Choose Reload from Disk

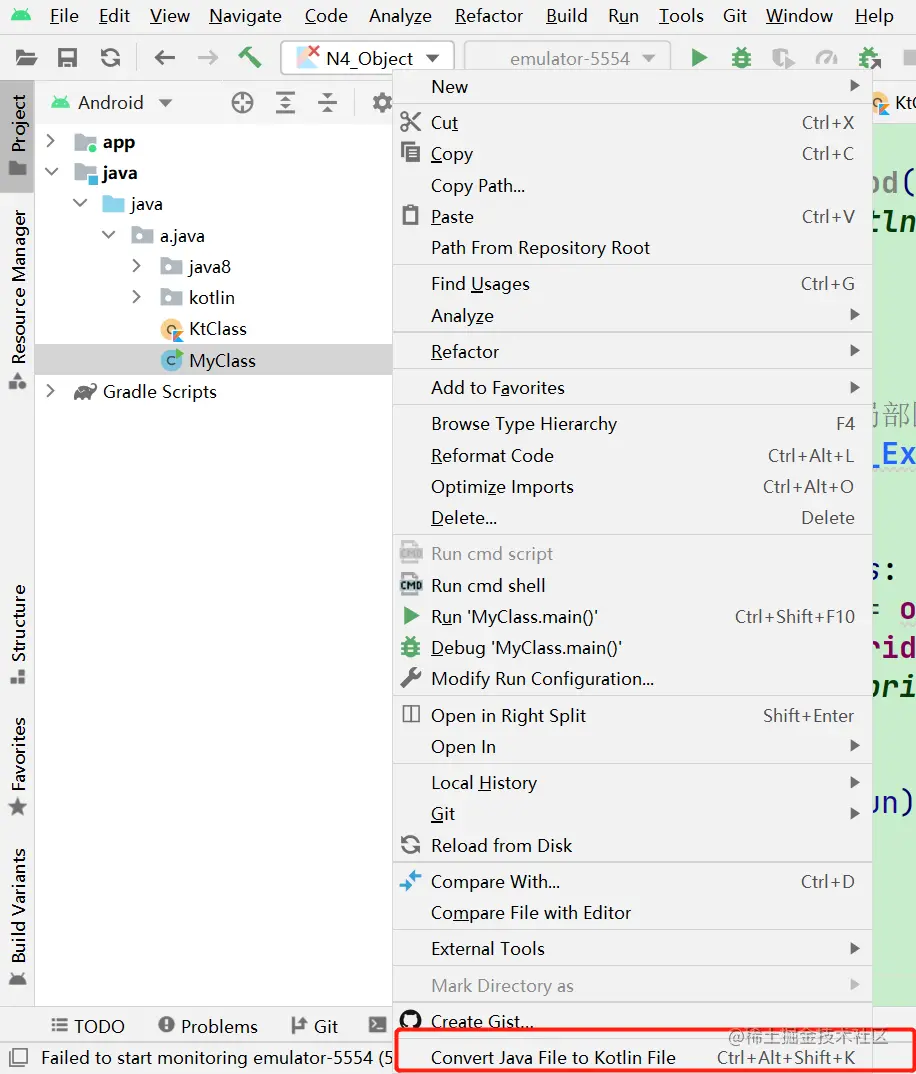point(632,845)
